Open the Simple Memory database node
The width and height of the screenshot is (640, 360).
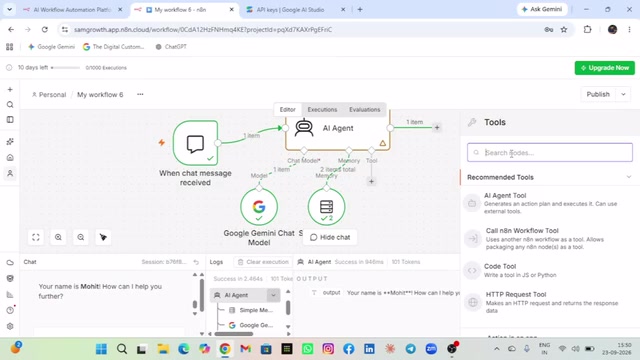click(326, 207)
